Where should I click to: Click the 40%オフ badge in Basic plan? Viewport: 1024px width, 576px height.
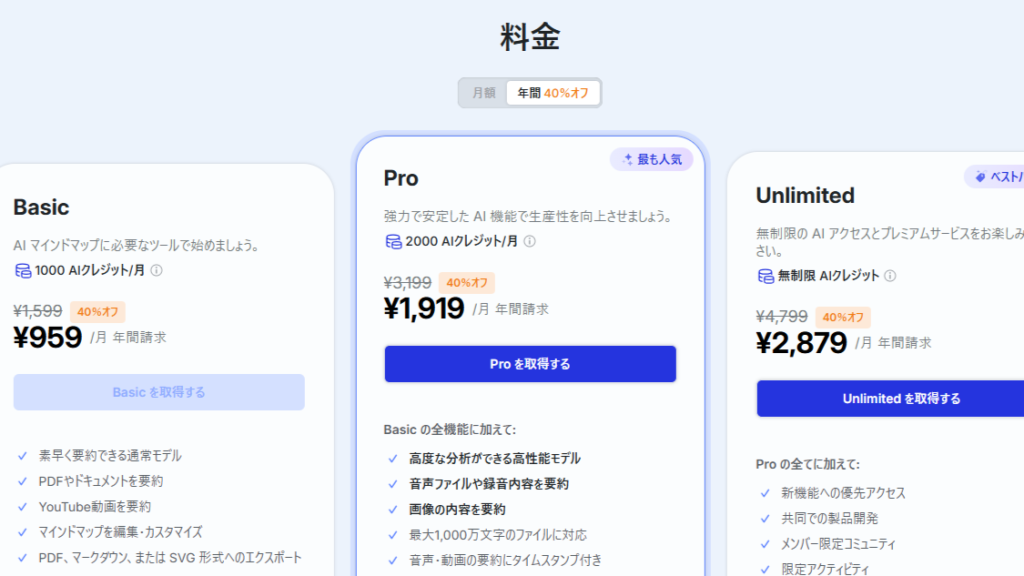tap(97, 312)
